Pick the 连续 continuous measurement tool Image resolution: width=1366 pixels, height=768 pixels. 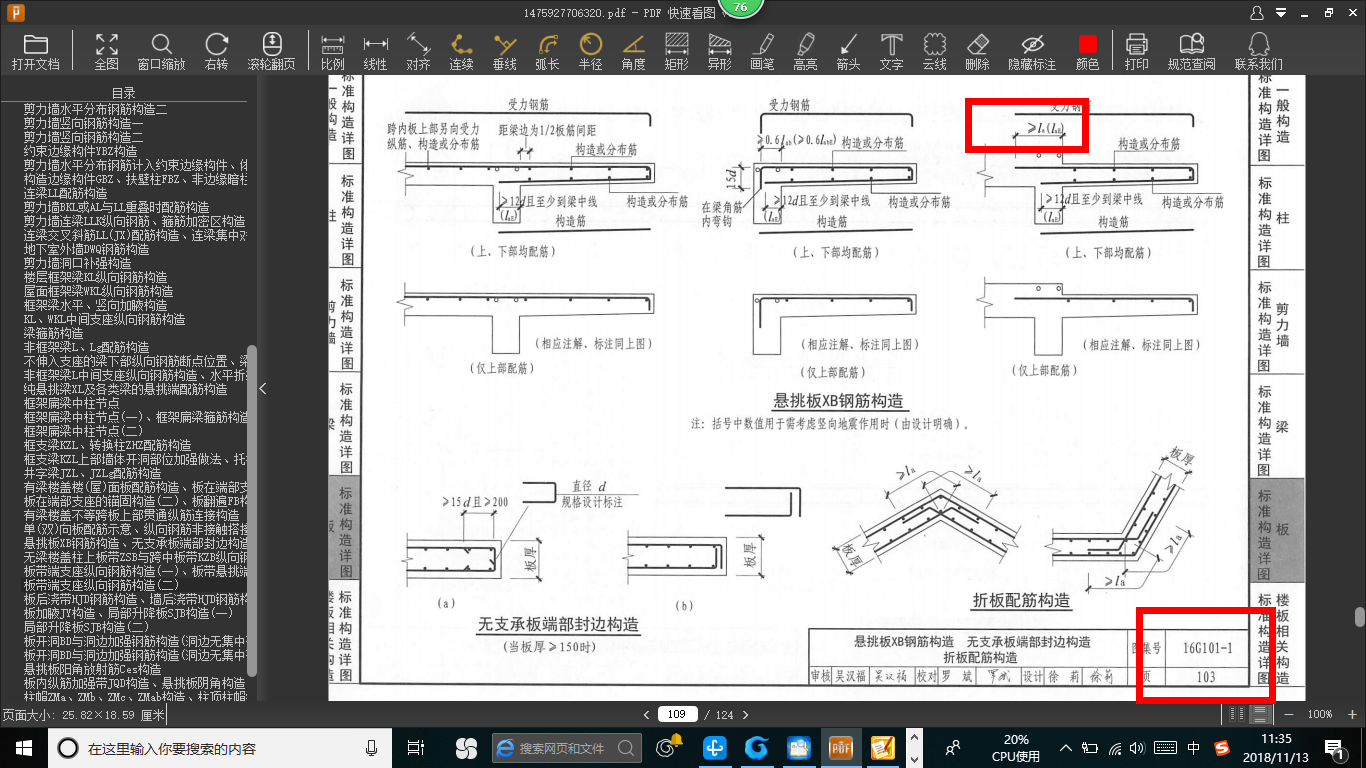[461, 51]
